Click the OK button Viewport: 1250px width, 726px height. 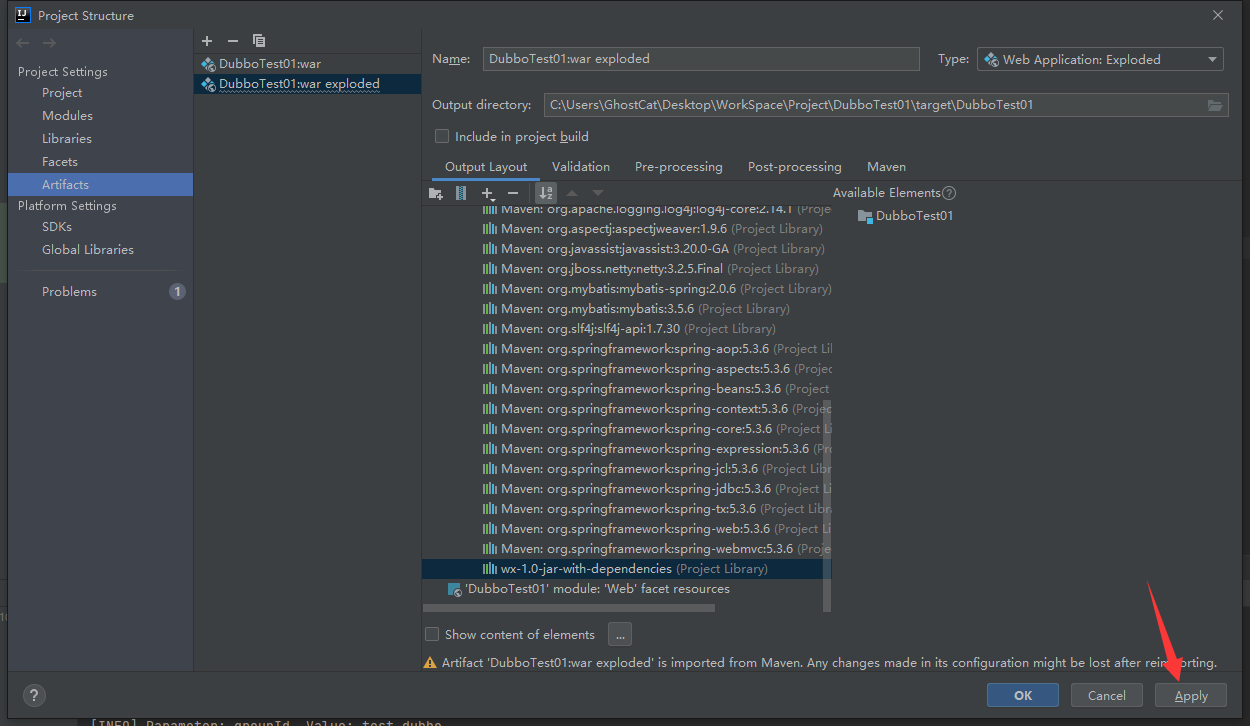click(1023, 695)
